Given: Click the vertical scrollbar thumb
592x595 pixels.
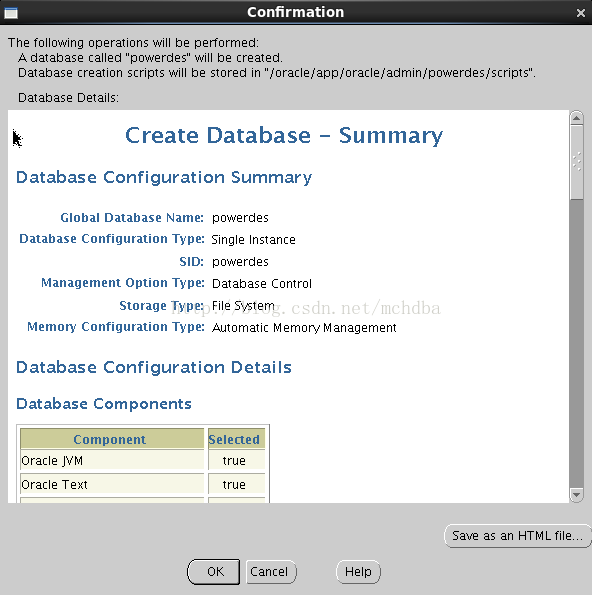Looking at the screenshot, I should (576, 162).
